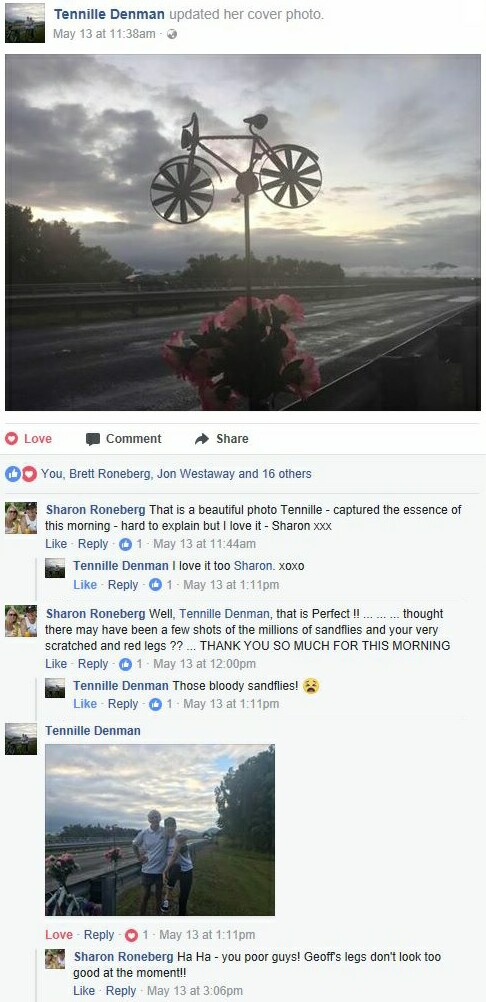Open the bicycle windmill cover photo

[243, 233]
